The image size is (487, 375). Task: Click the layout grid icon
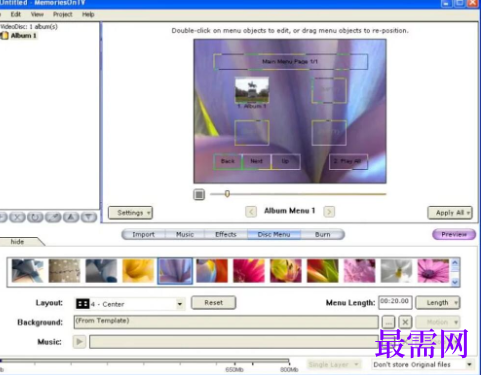point(82,304)
